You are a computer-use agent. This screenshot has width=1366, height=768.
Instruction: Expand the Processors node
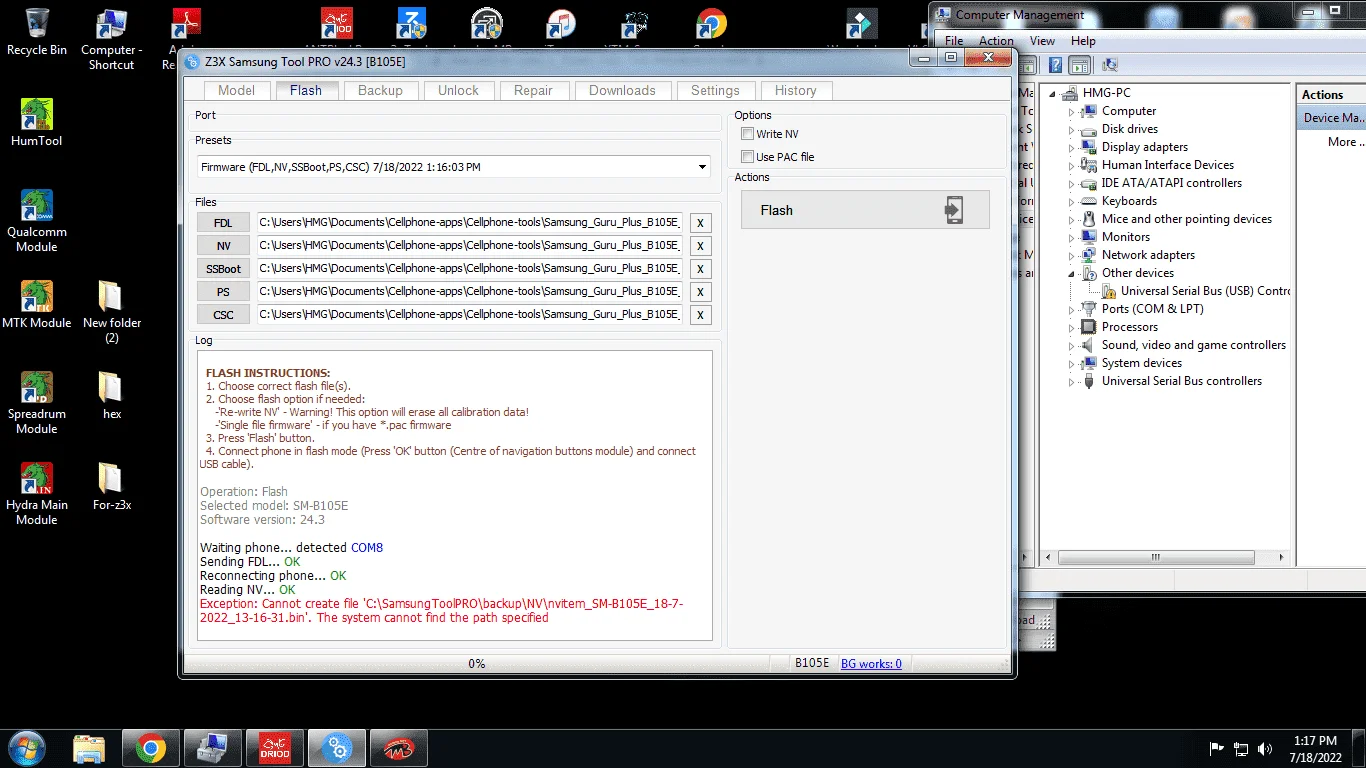click(x=1071, y=328)
